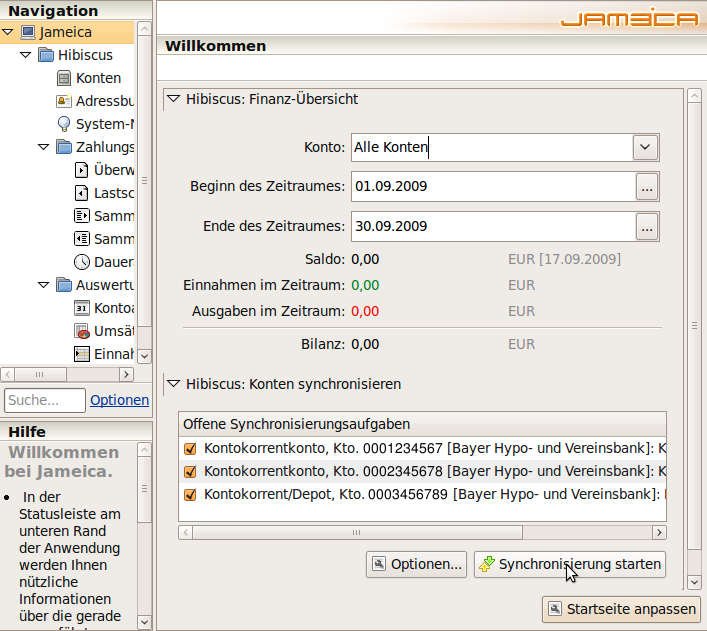The height and width of the screenshot is (631, 707).
Task: Click navigation horizontal scroll right arrow
Action: click(126, 374)
